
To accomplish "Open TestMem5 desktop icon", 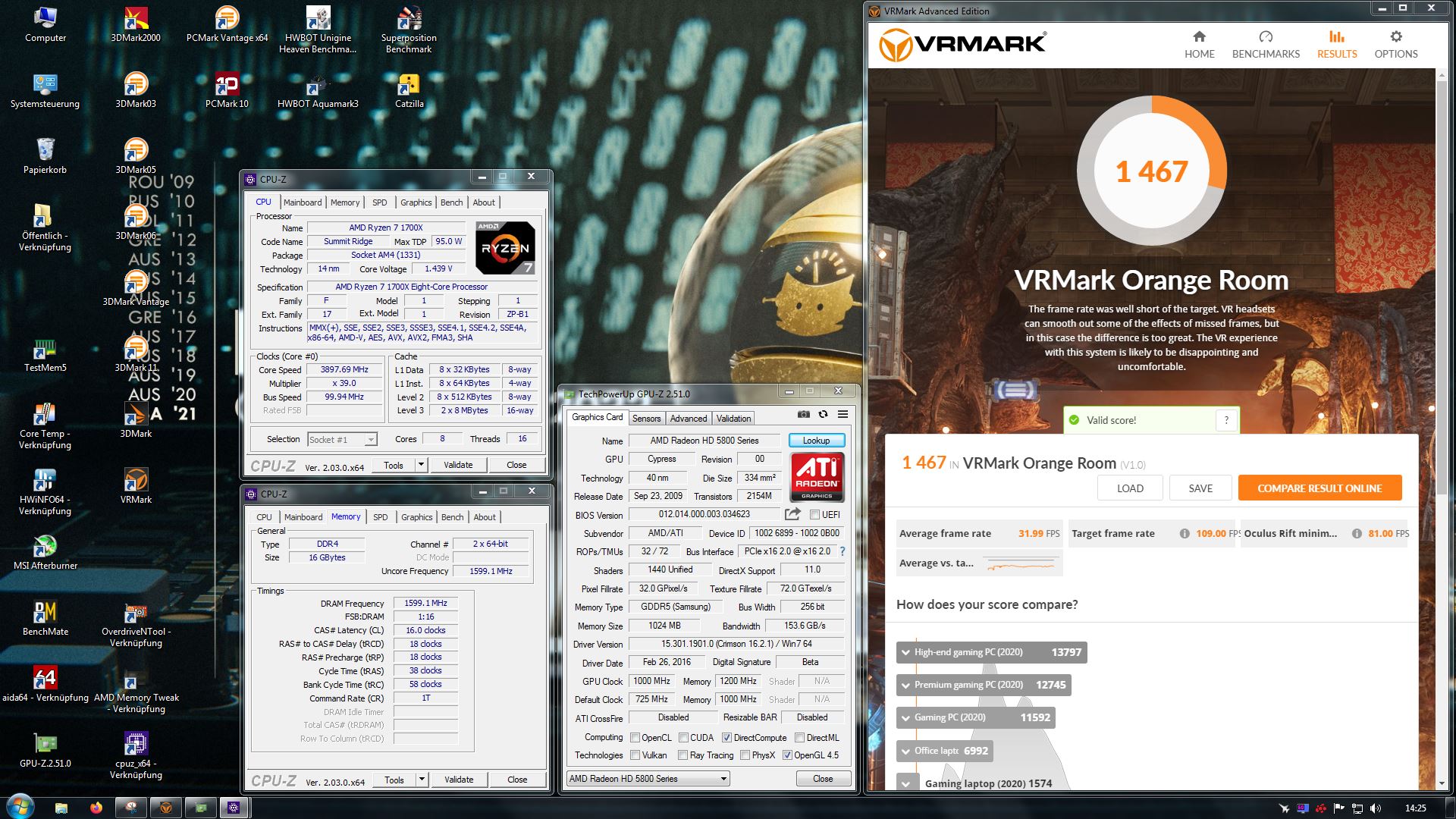I will pos(45,354).
